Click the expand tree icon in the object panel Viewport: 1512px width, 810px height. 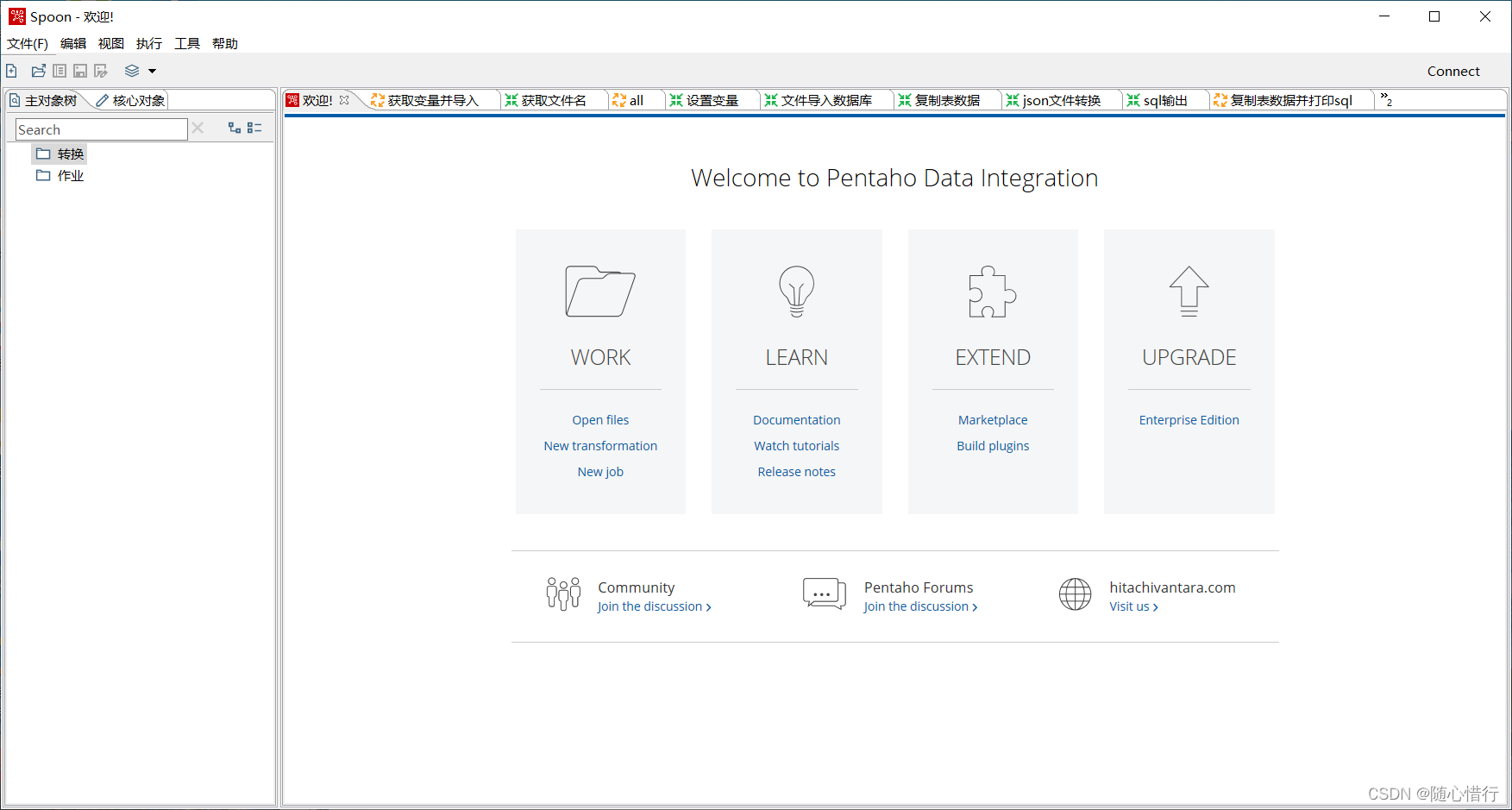tap(234, 128)
